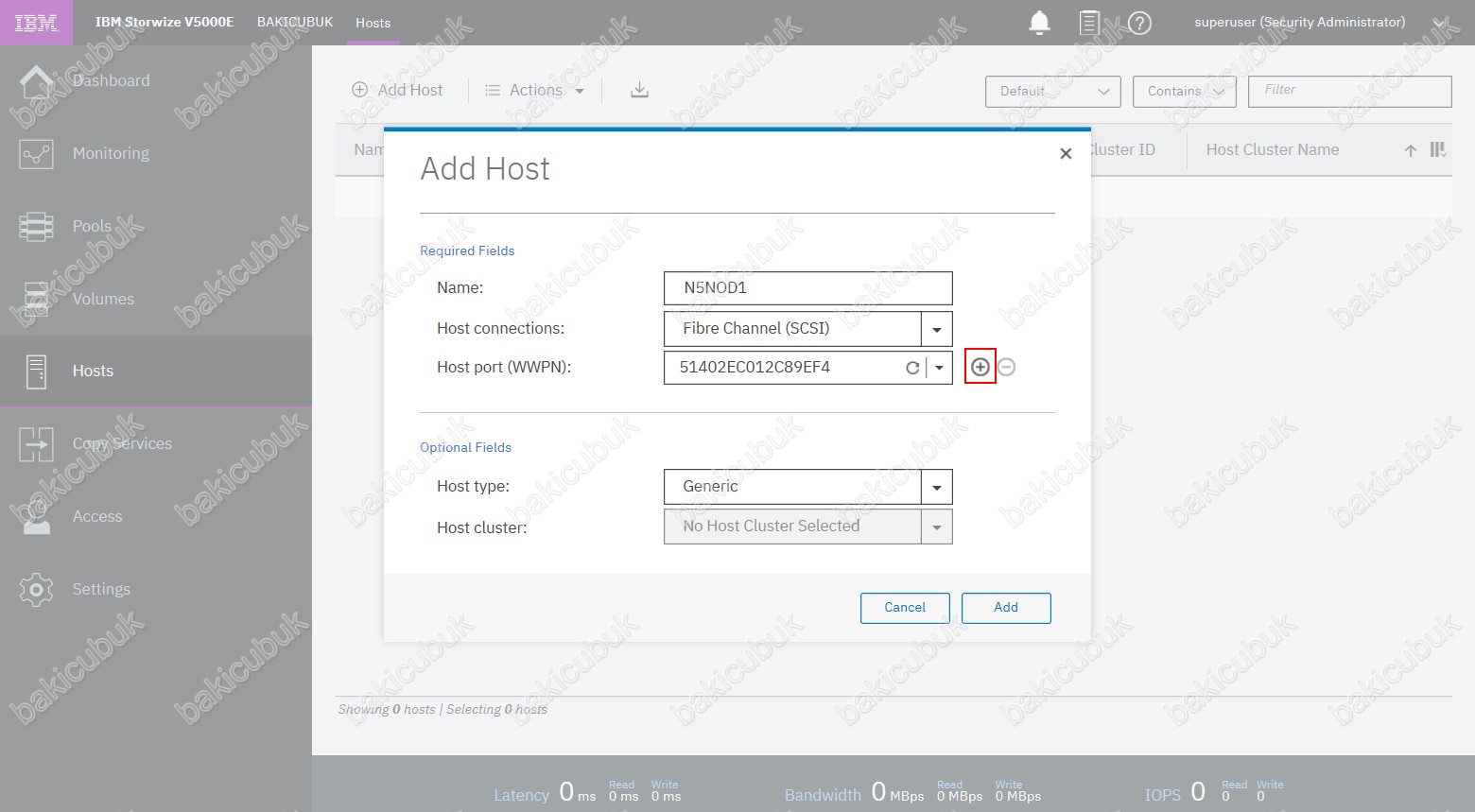Viewport: 1475px width, 812px height.
Task: Expand the Host cluster dropdown arrow
Action: pyautogui.click(x=937, y=527)
